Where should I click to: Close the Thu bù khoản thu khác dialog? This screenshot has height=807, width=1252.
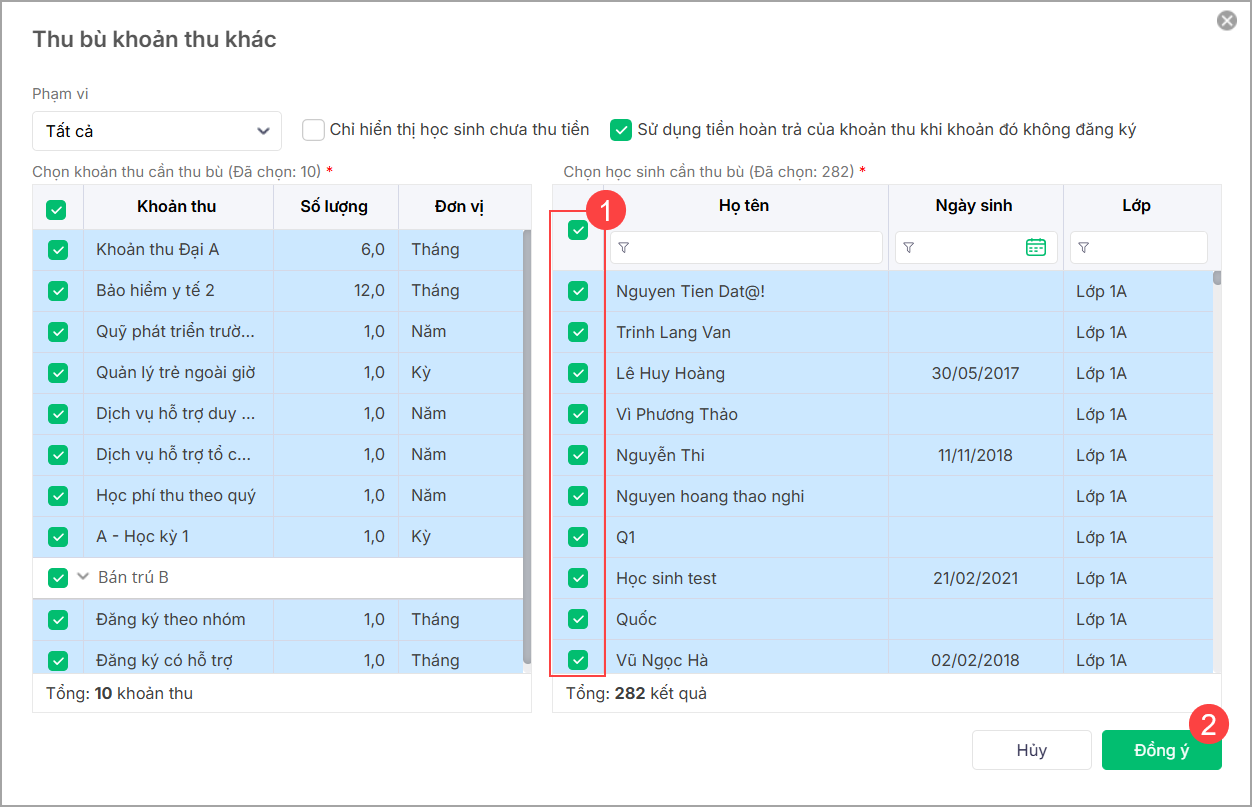(1226, 21)
